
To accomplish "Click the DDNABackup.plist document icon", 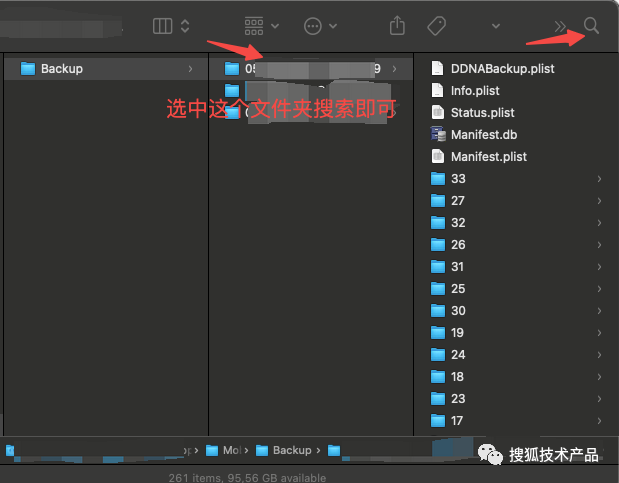I will [437, 68].
